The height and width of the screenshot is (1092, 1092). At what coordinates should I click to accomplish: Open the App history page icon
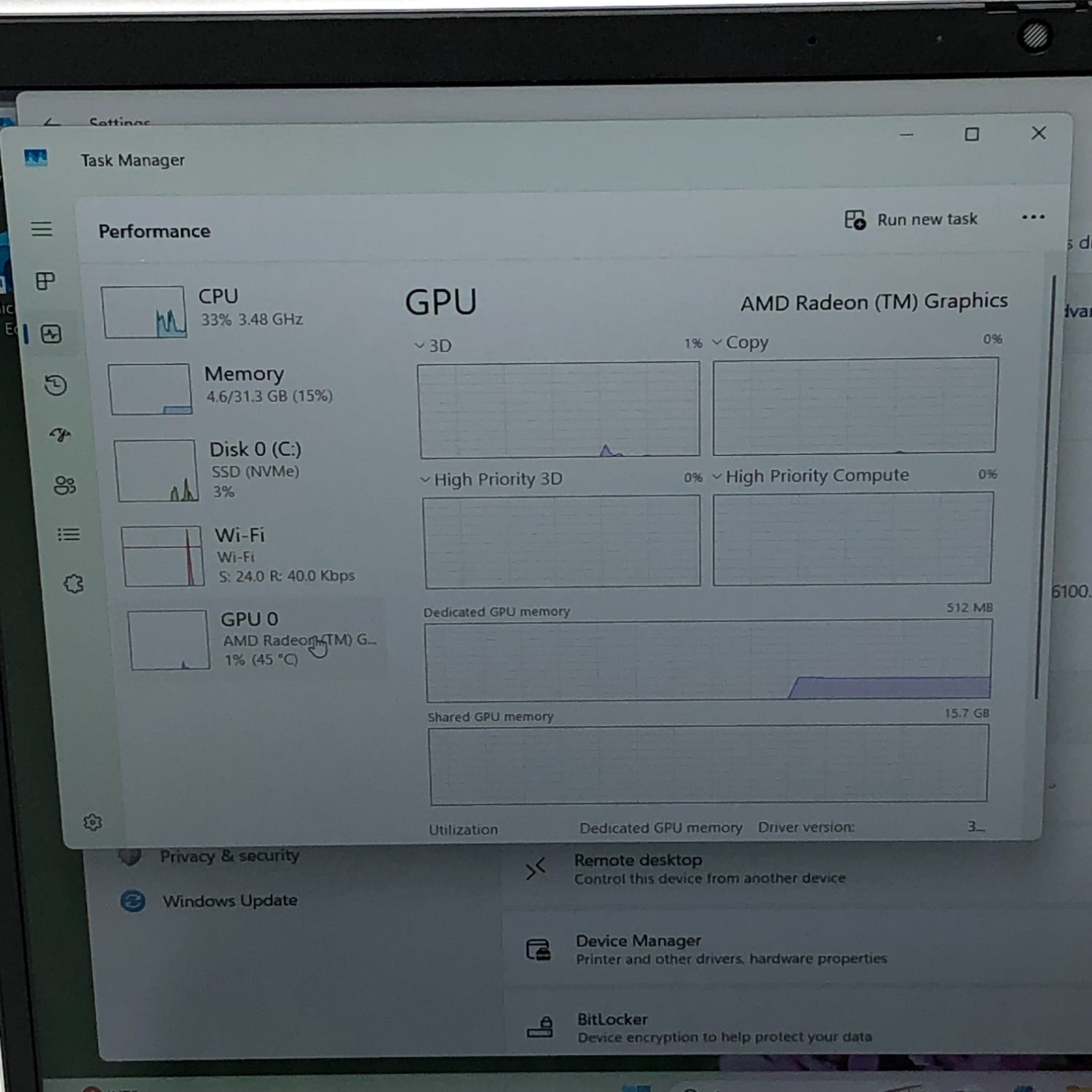coord(55,384)
